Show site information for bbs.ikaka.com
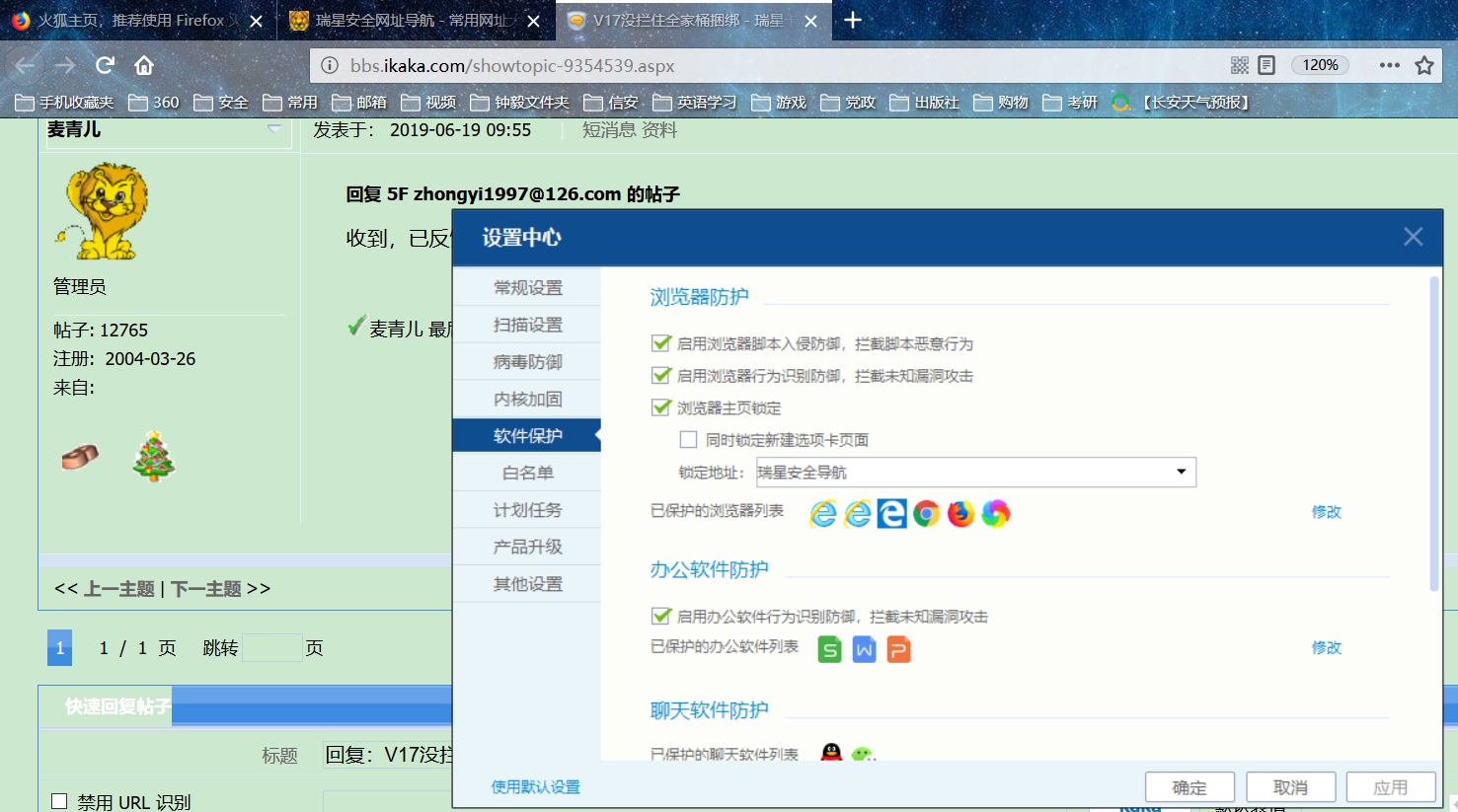 (x=330, y=66)
